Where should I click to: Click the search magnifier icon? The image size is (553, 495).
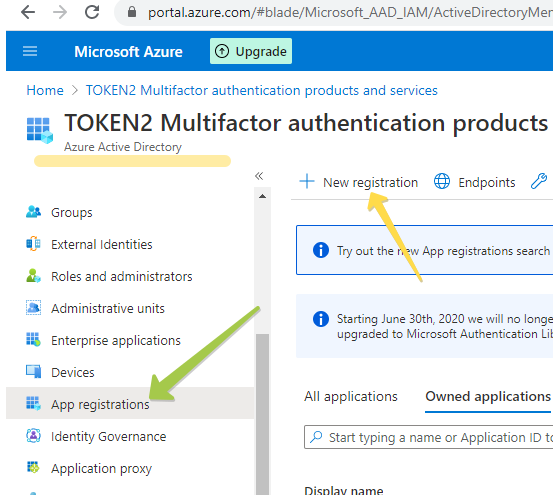(x=316, y=437)
